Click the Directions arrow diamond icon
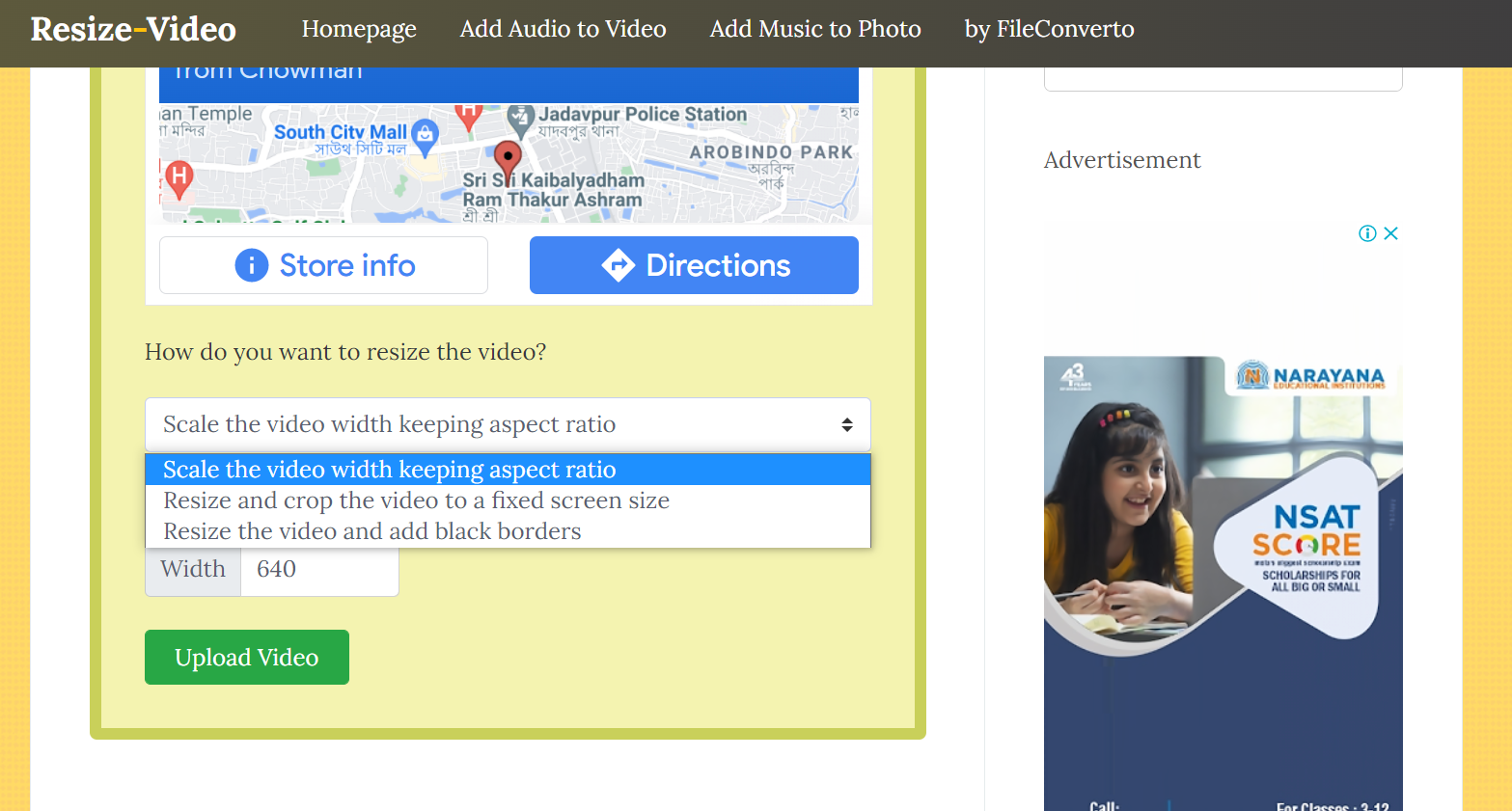Image resolution: width=1512 pixels, height=811 pixels. pyautogui.click(x=618, y=265)
